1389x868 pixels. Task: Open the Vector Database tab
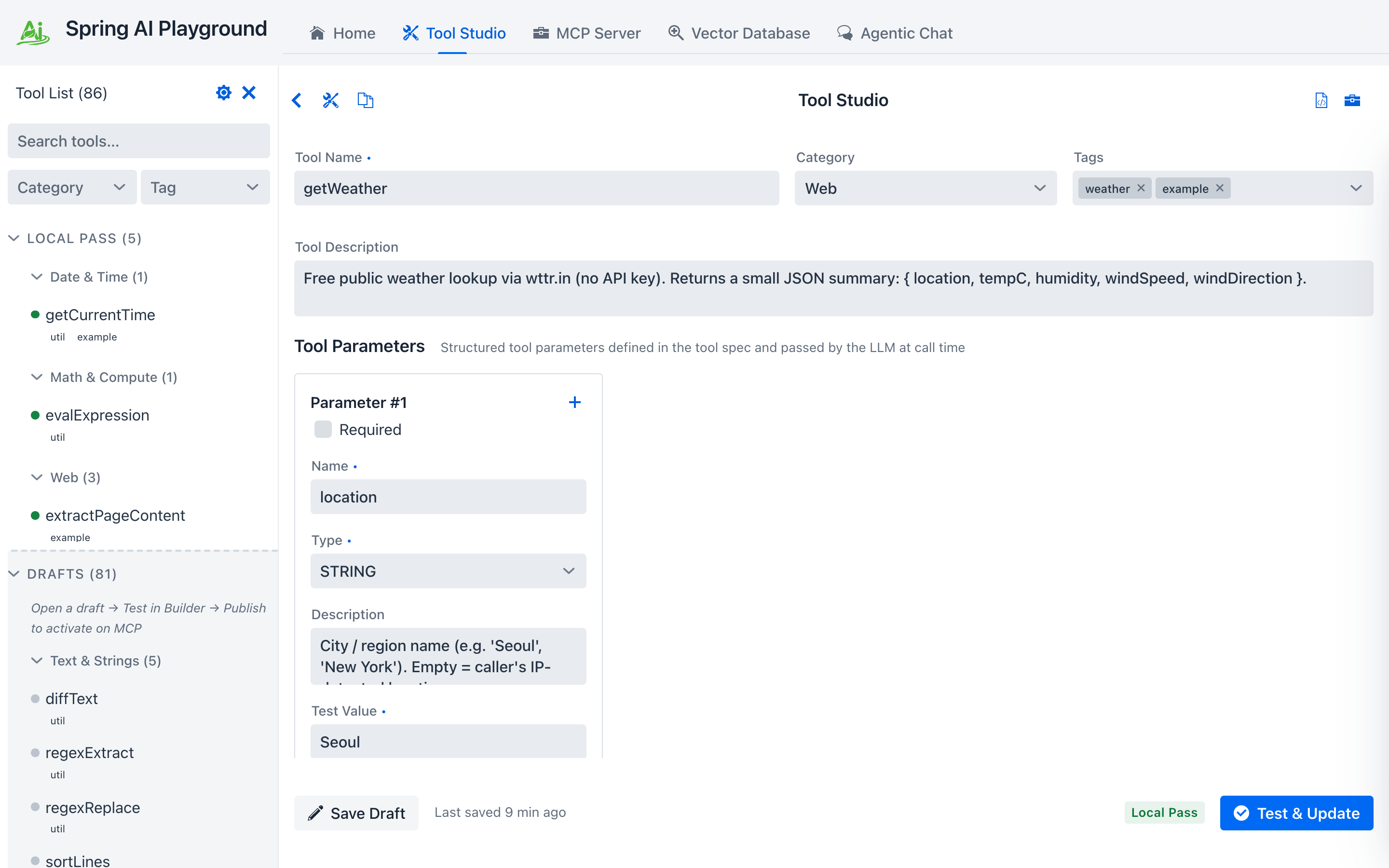point(739,33)
